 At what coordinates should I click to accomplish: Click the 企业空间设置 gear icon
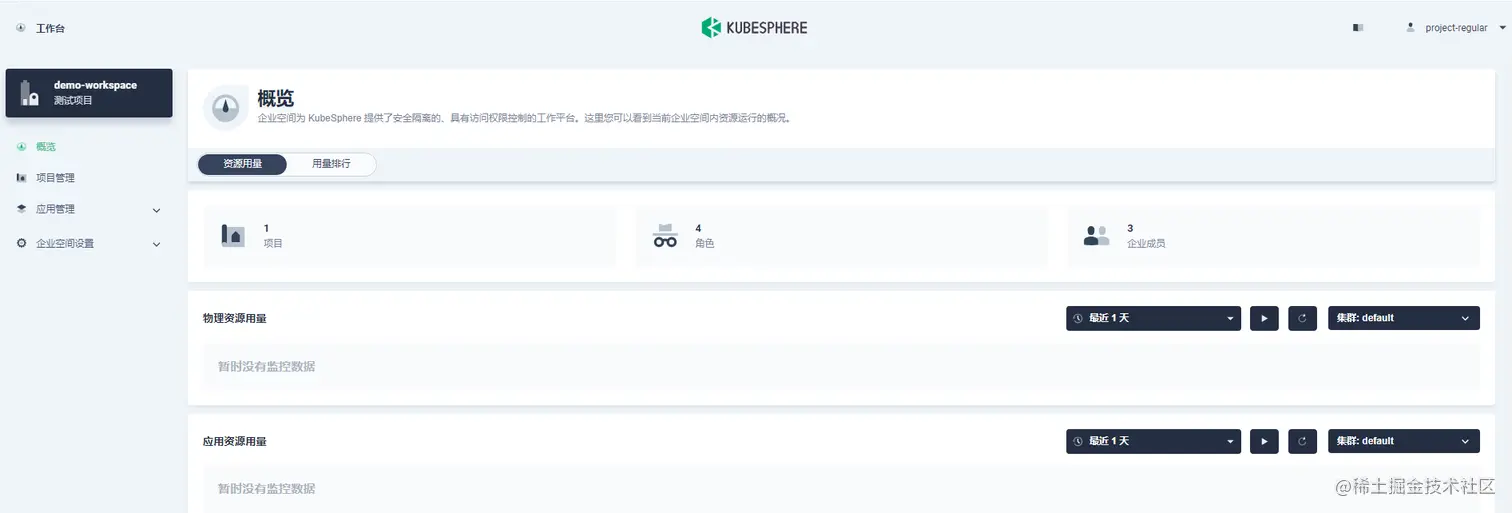pyautogui.click(x=22, y=243)
